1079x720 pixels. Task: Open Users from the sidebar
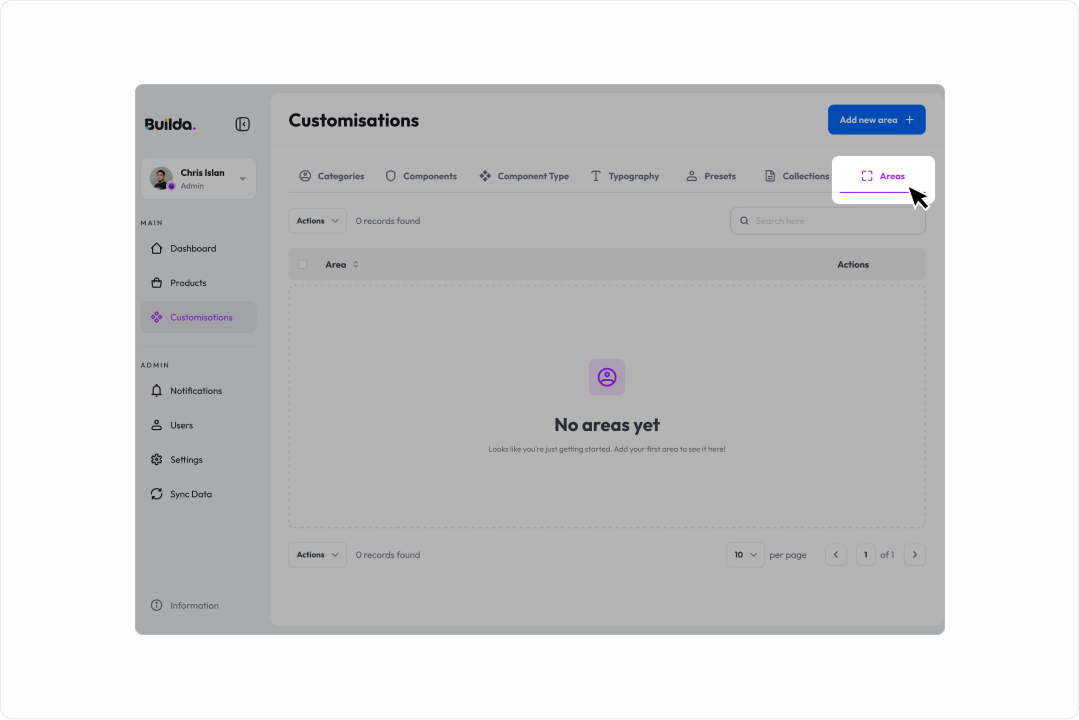click(x=198, y=425)
